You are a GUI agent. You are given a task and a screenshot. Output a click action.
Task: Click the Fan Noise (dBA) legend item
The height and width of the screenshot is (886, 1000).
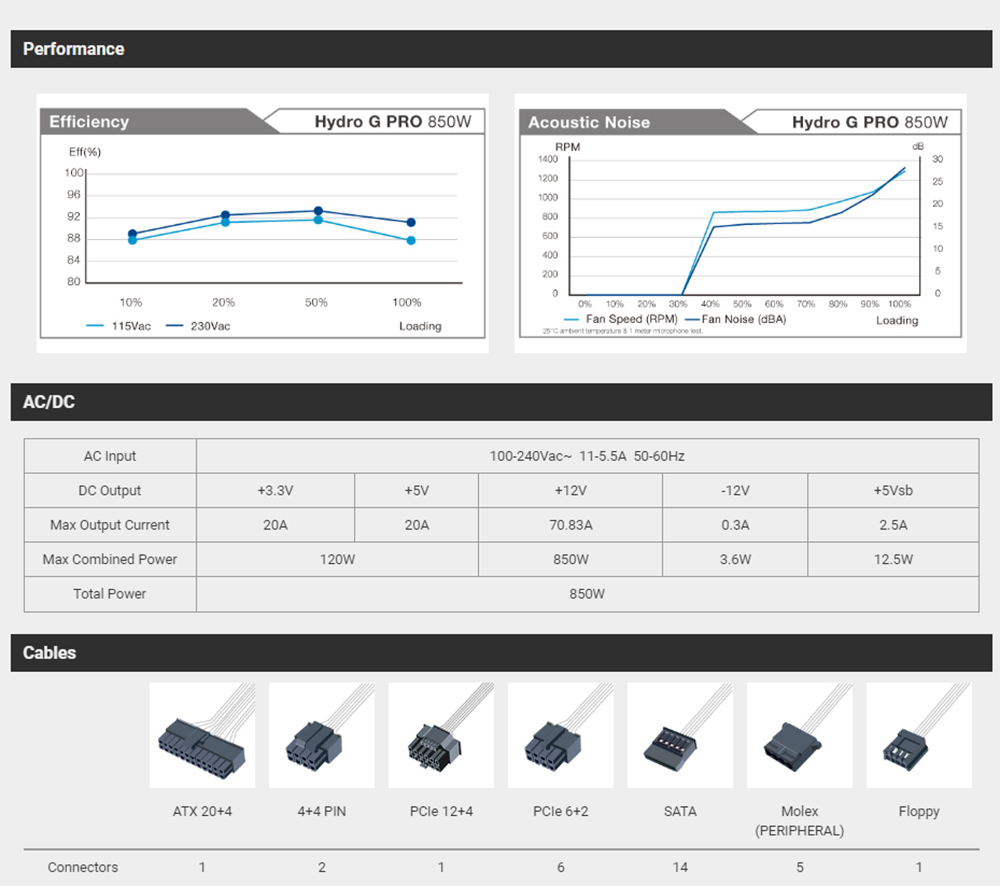736,320
